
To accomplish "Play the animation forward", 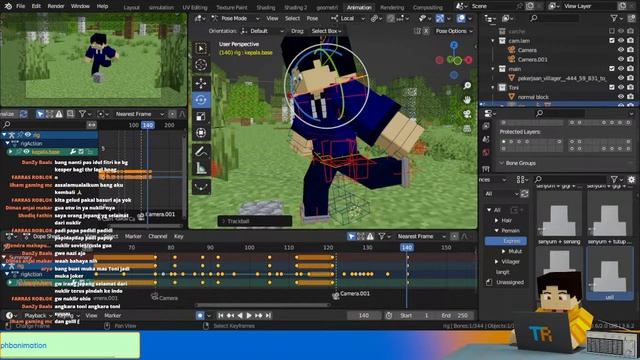I will coord(249,316).
